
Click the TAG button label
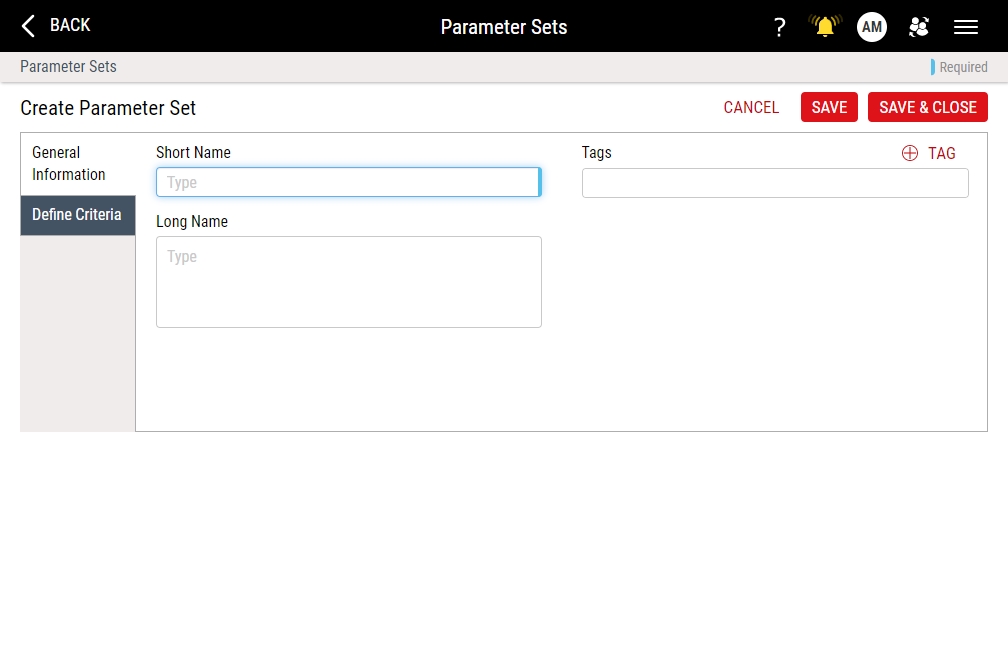click(x=942, y=153)
